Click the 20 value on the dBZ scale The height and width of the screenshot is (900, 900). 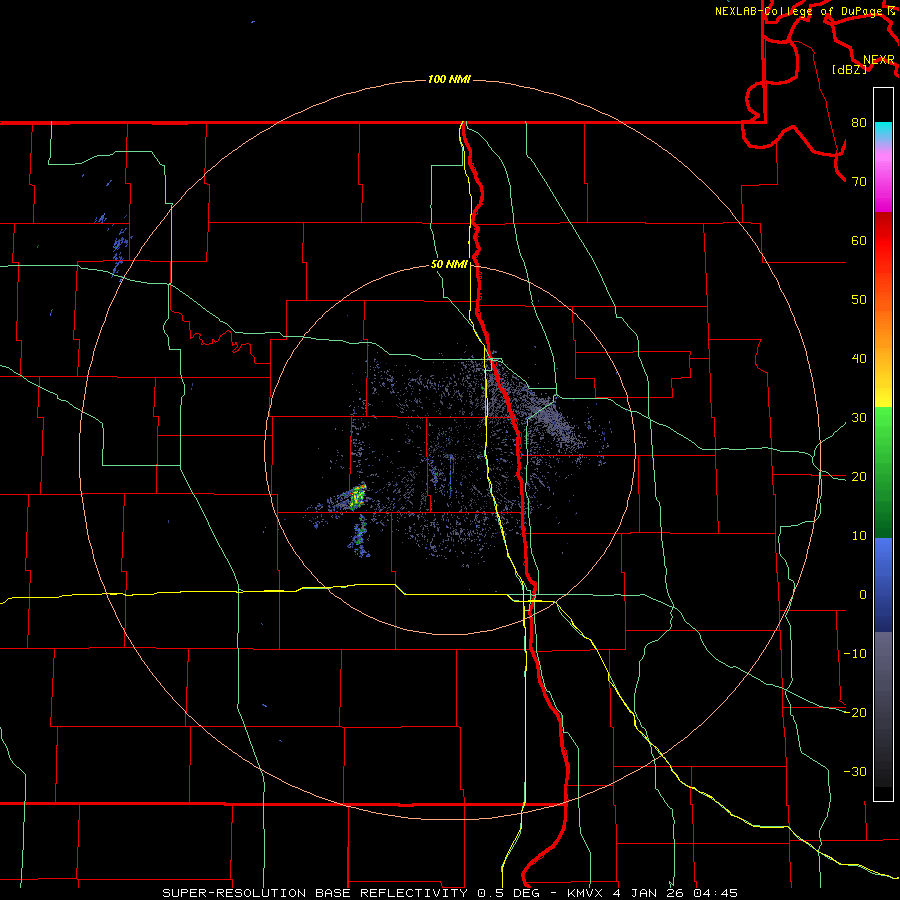[x=859, y=476]
